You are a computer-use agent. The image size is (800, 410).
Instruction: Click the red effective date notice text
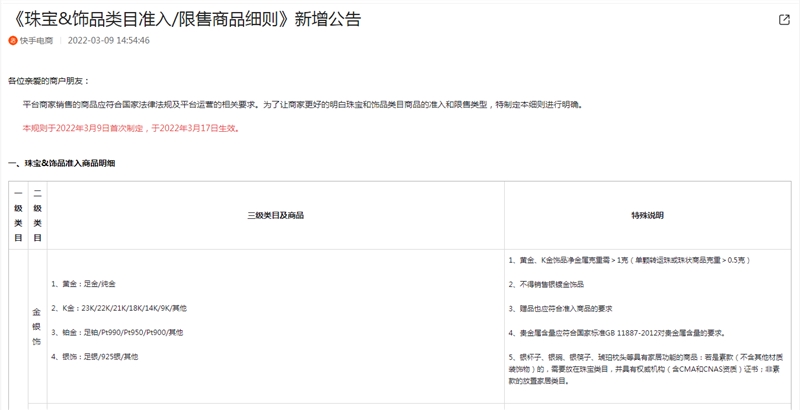point(130,128)
